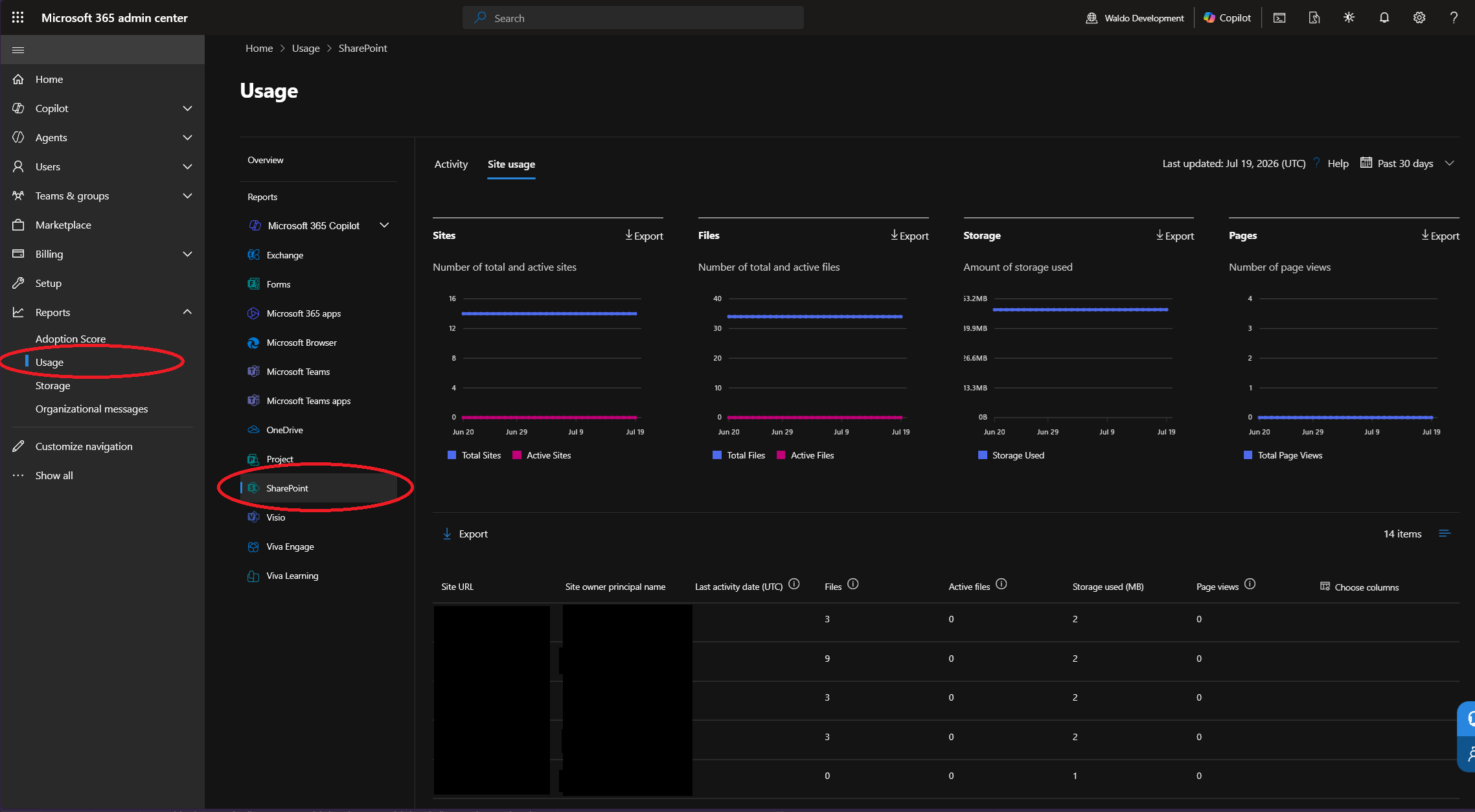Screen dimensions: 1475x812
Task: Click the Microsoft Teams report icon
Action: 253,371
